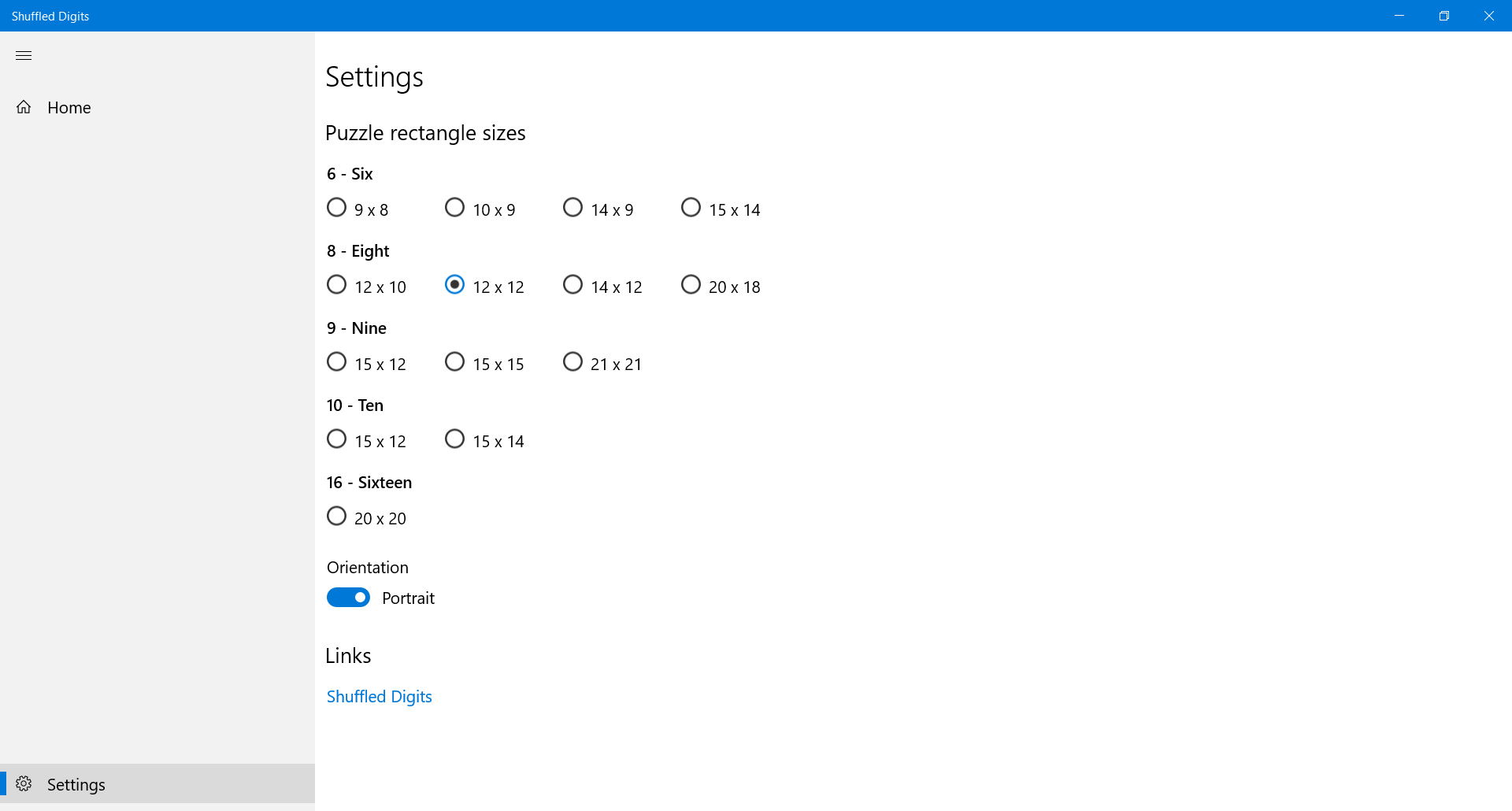Choose the 21 x 21 puzzle size
This screenshot has height=811, width=1512.
click(573, 362)
